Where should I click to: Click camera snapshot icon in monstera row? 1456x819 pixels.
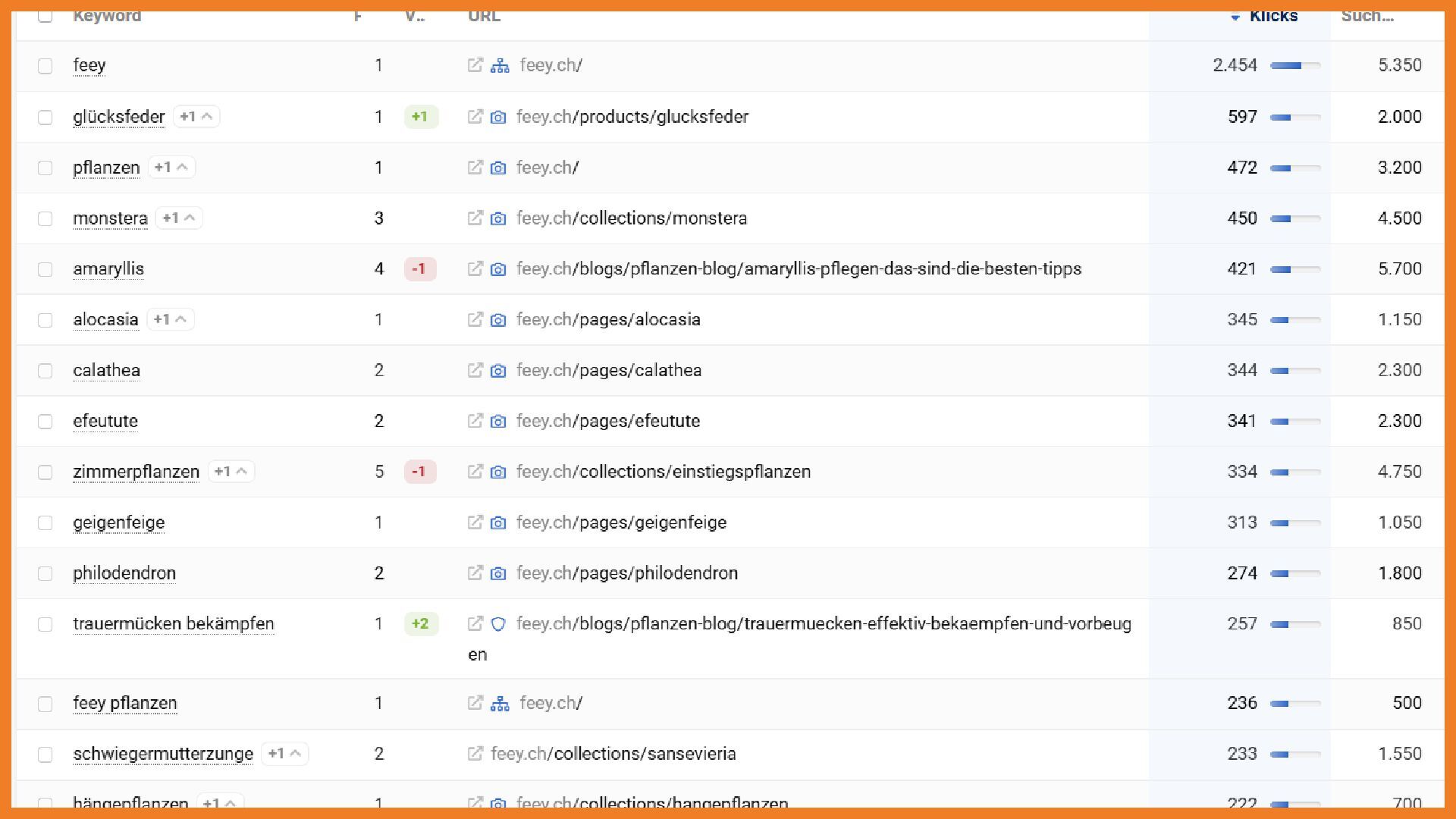[x=498, y=218]
